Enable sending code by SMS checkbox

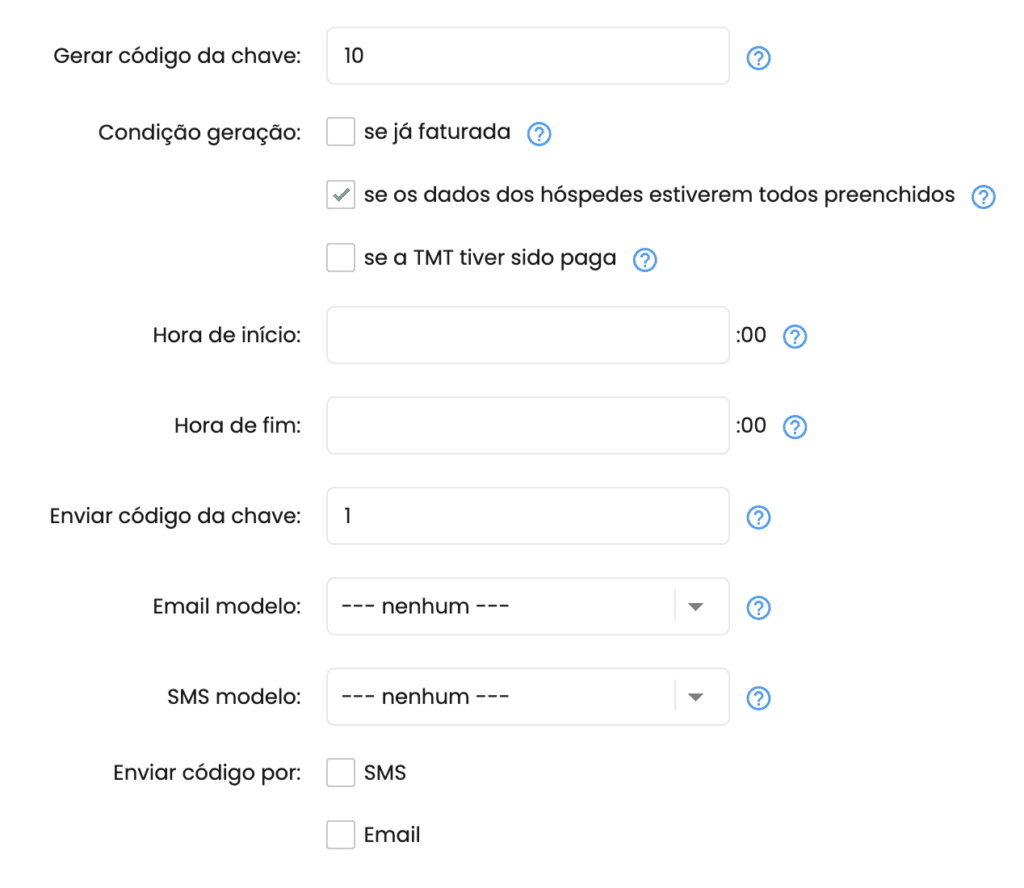click(x=341, y=772)
